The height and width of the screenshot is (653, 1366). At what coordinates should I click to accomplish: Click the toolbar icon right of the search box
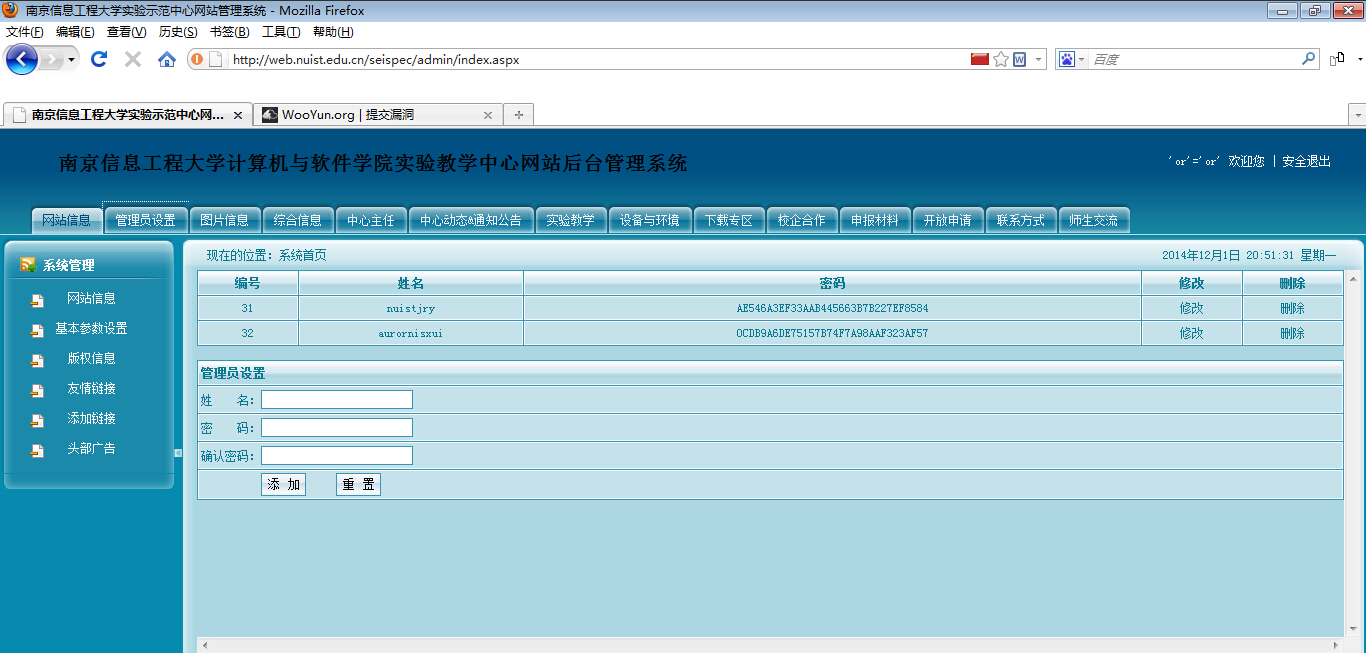click(x=1337, y=59)
